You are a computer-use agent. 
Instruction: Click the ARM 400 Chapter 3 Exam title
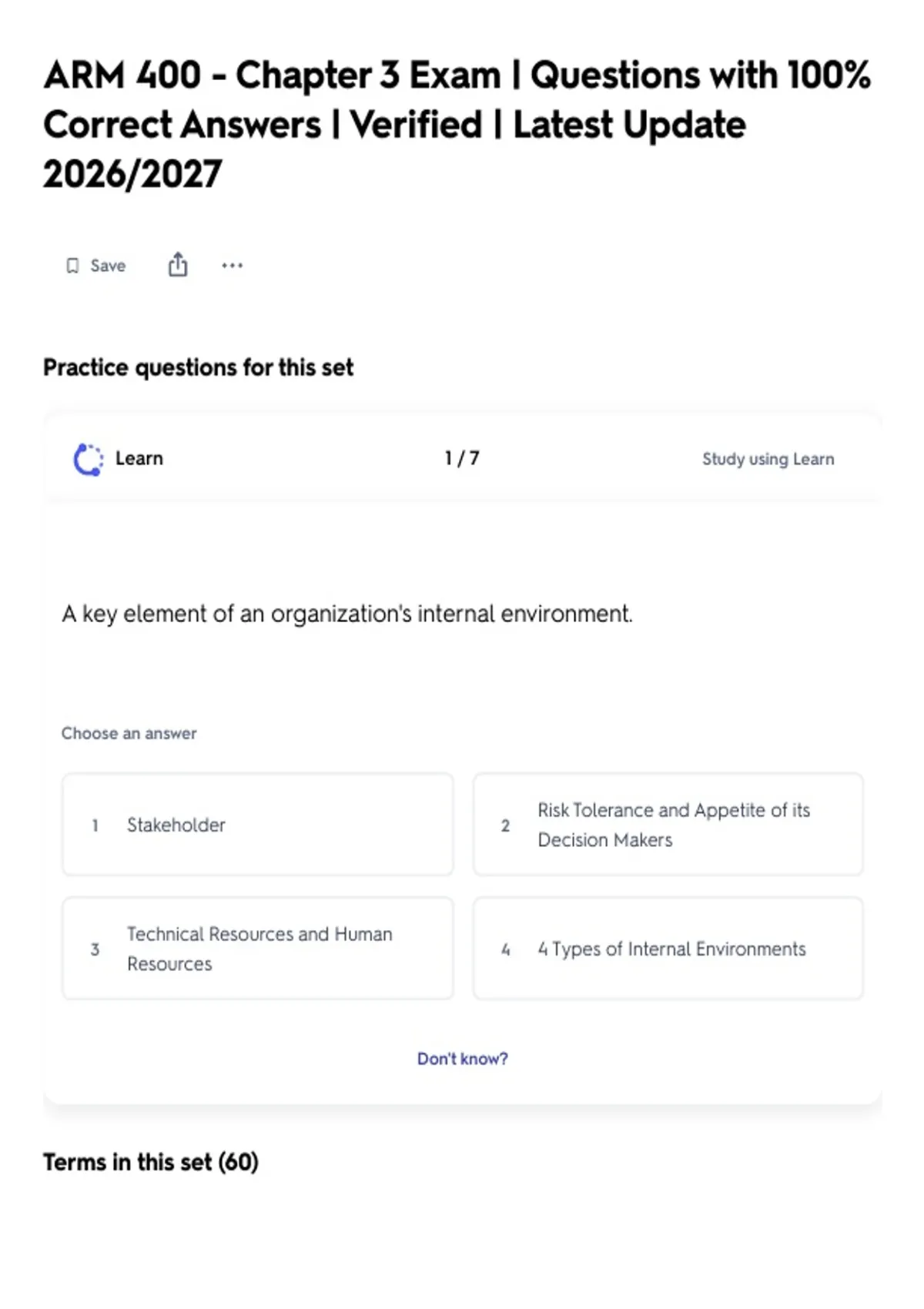[x=457, y=124]
